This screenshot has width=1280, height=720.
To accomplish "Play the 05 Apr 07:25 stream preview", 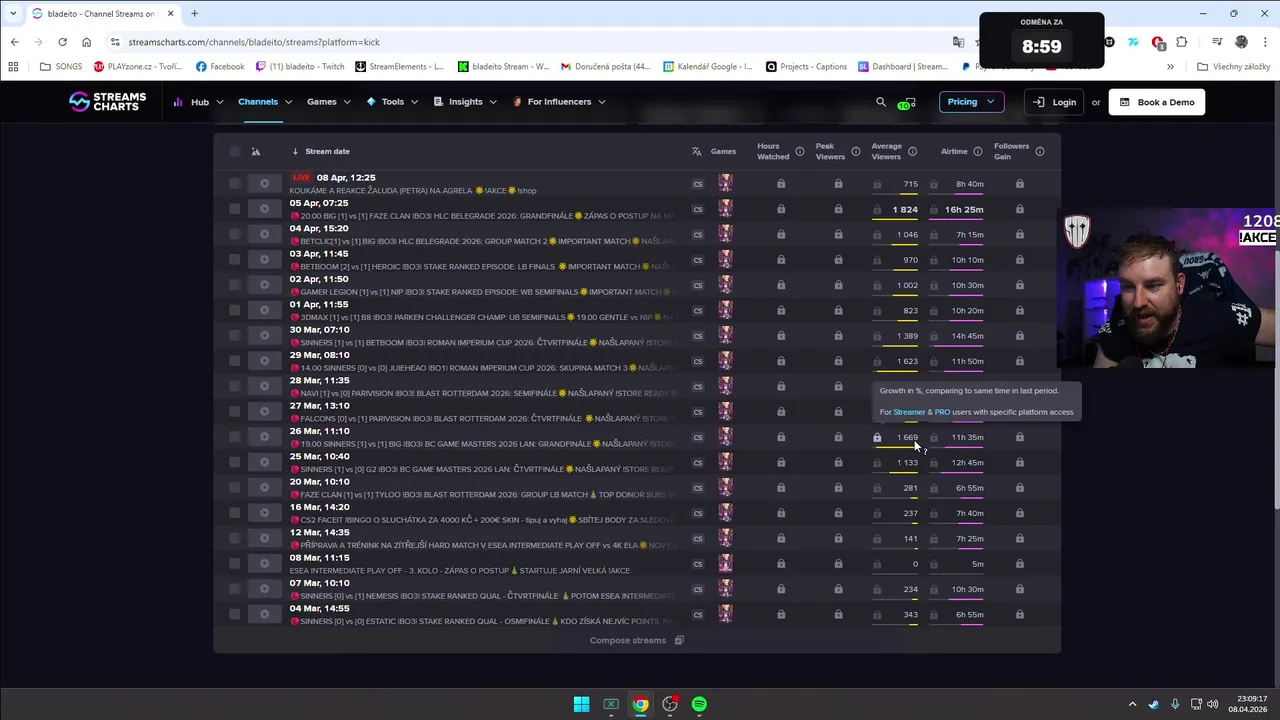I will 264,209.
